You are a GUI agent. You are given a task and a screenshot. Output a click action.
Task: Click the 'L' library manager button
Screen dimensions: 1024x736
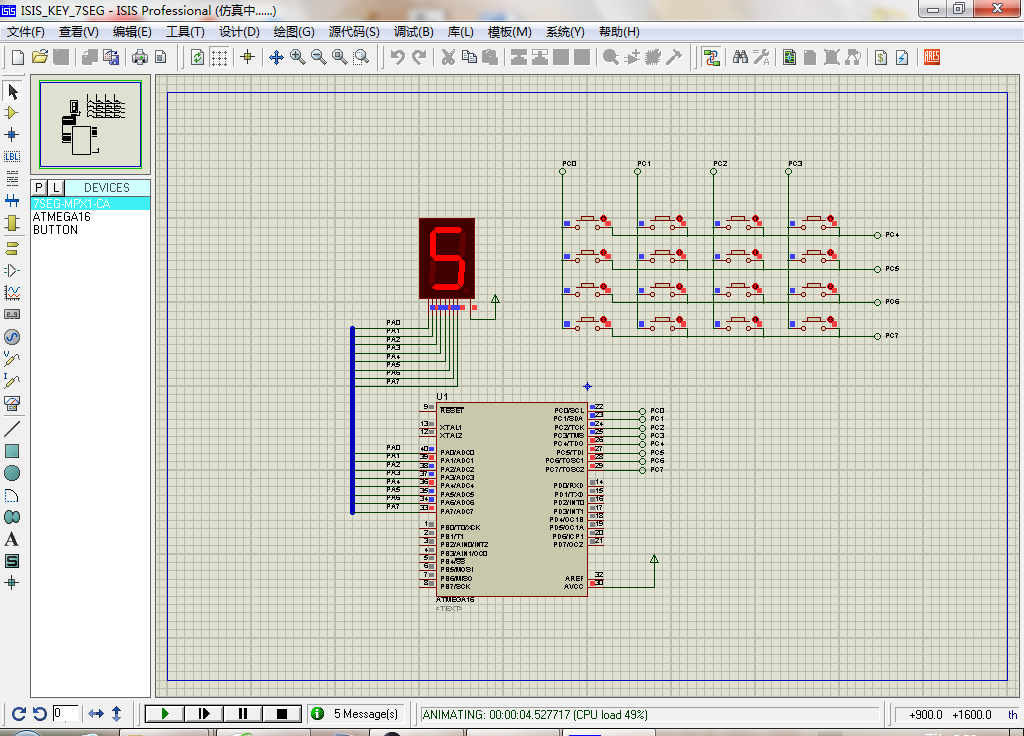[56, 187]
